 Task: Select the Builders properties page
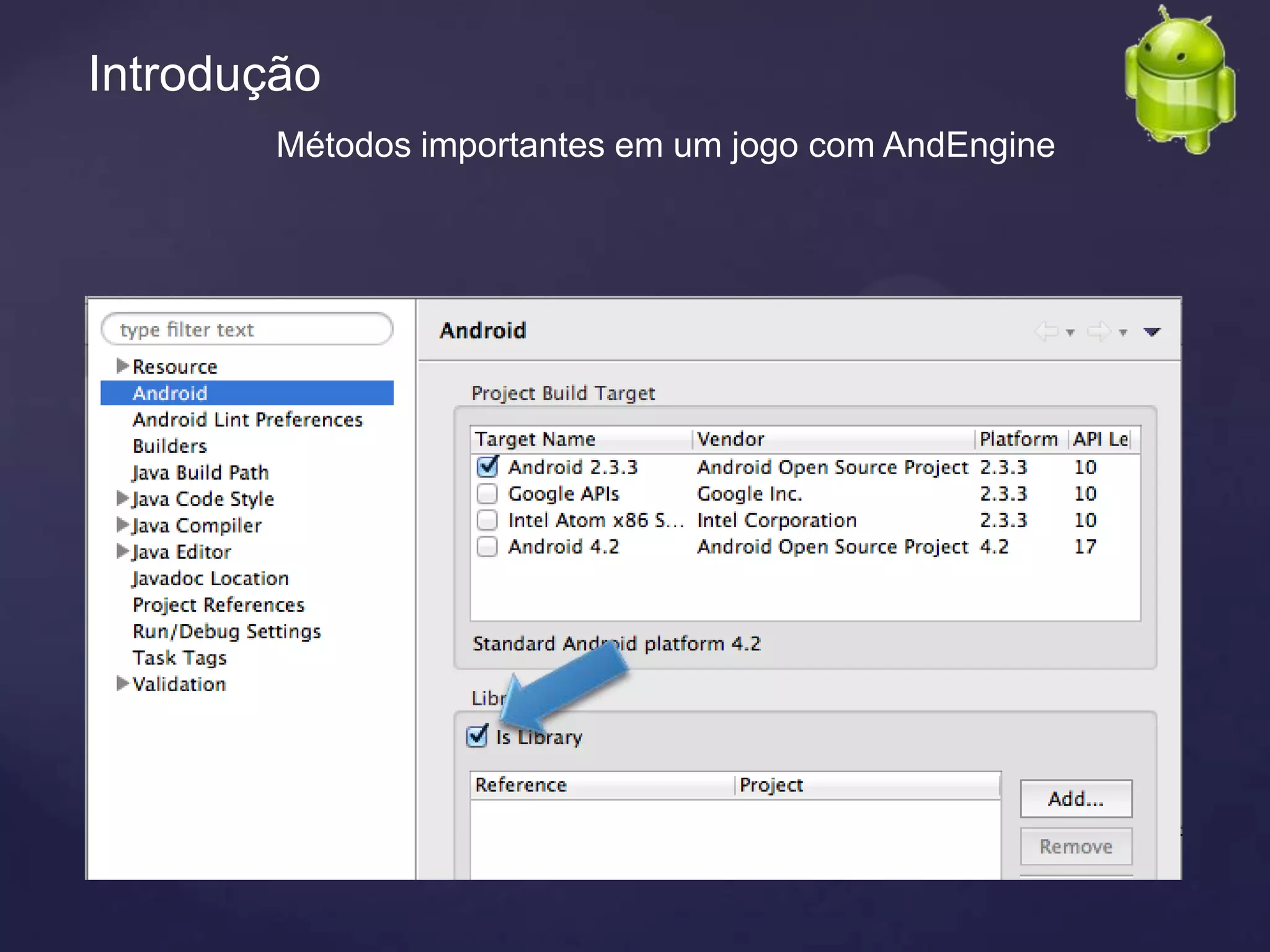pos(169,446)
